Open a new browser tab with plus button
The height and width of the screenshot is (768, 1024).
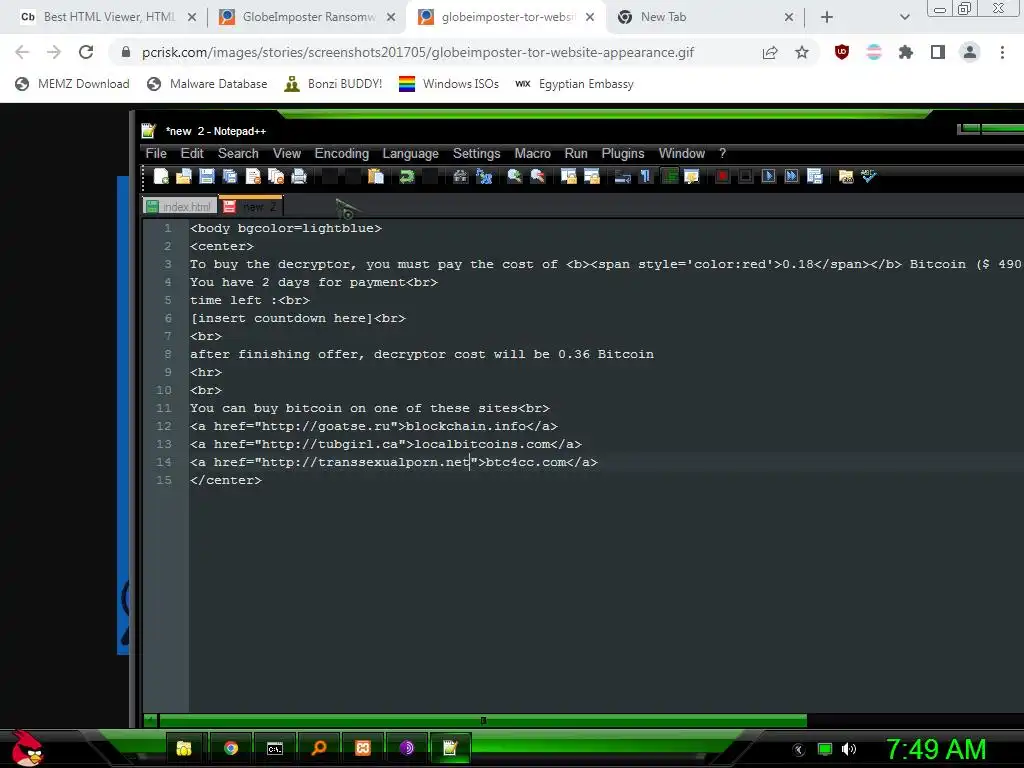tap(827, 18)
